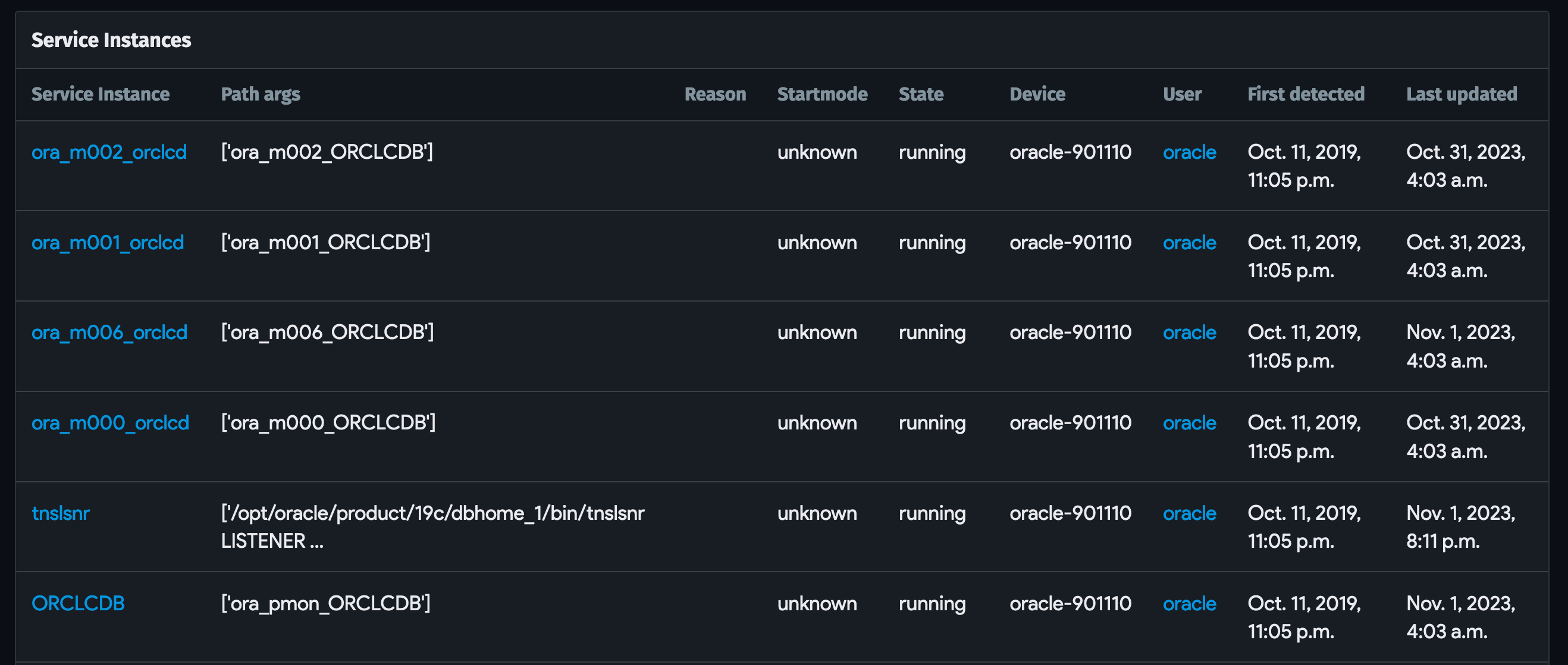Image resolution: width=1568 pixels, height=665 pixels.
Task: Click the First detected column header
Action: point(1306,95)
